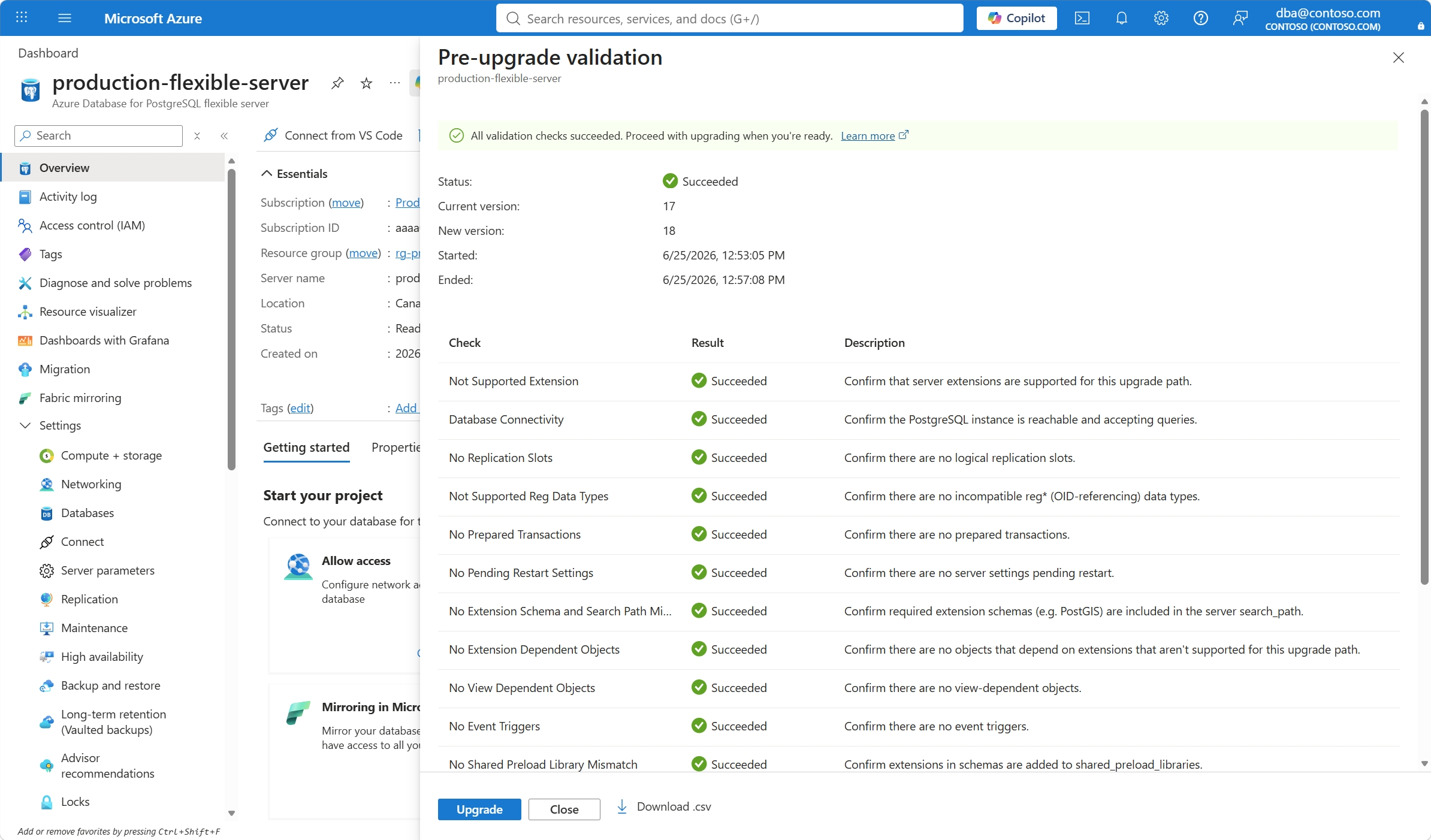The width and height of the screenshot is (1431, 840).
Task: Pin production-flexible-server to dashboard
Action: [337, 83]
